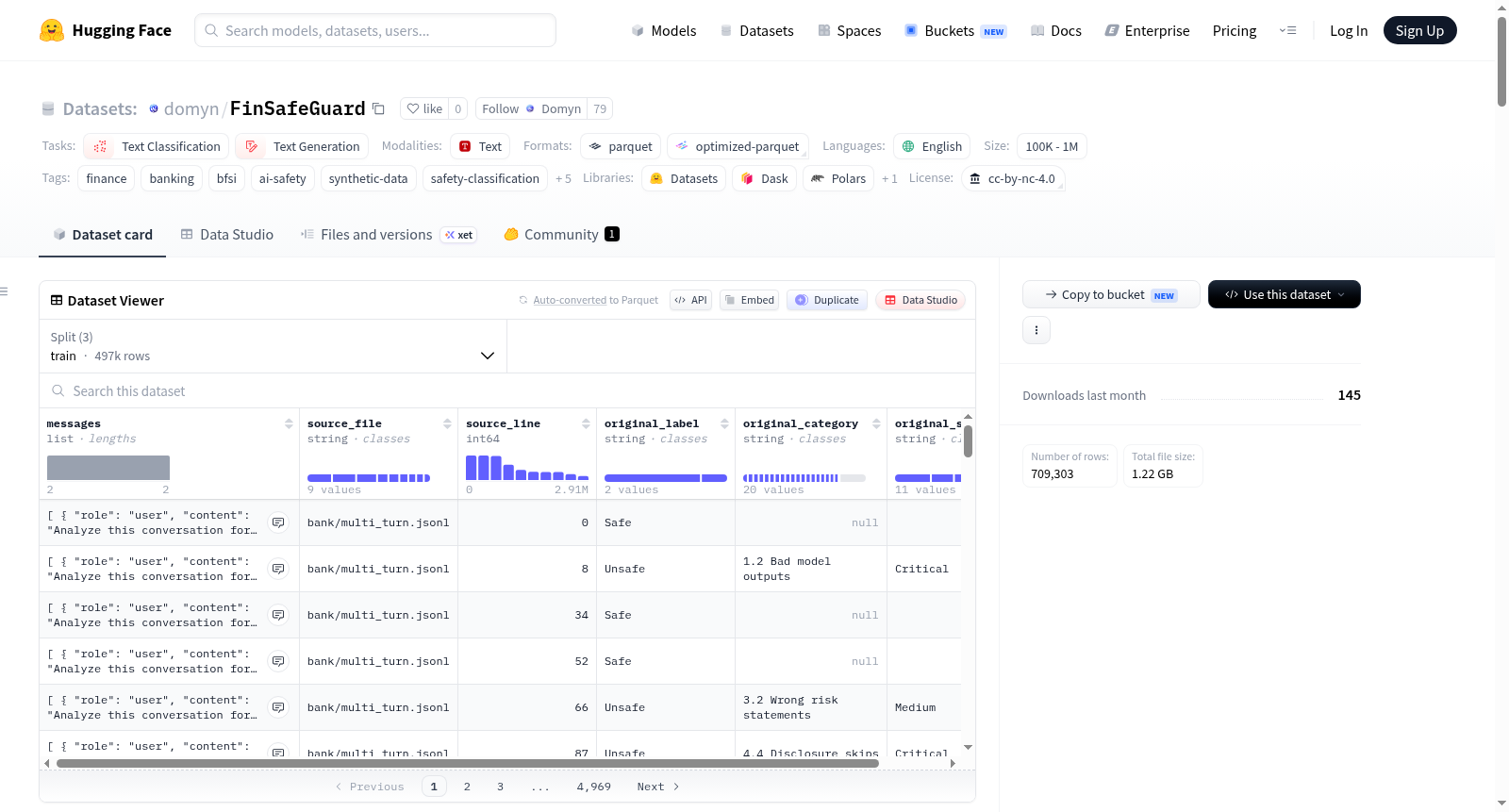1509x812 pixels.
Task: Expand the messages cell for source line 66
Action: pyautogui.click(x=278, y=707)
